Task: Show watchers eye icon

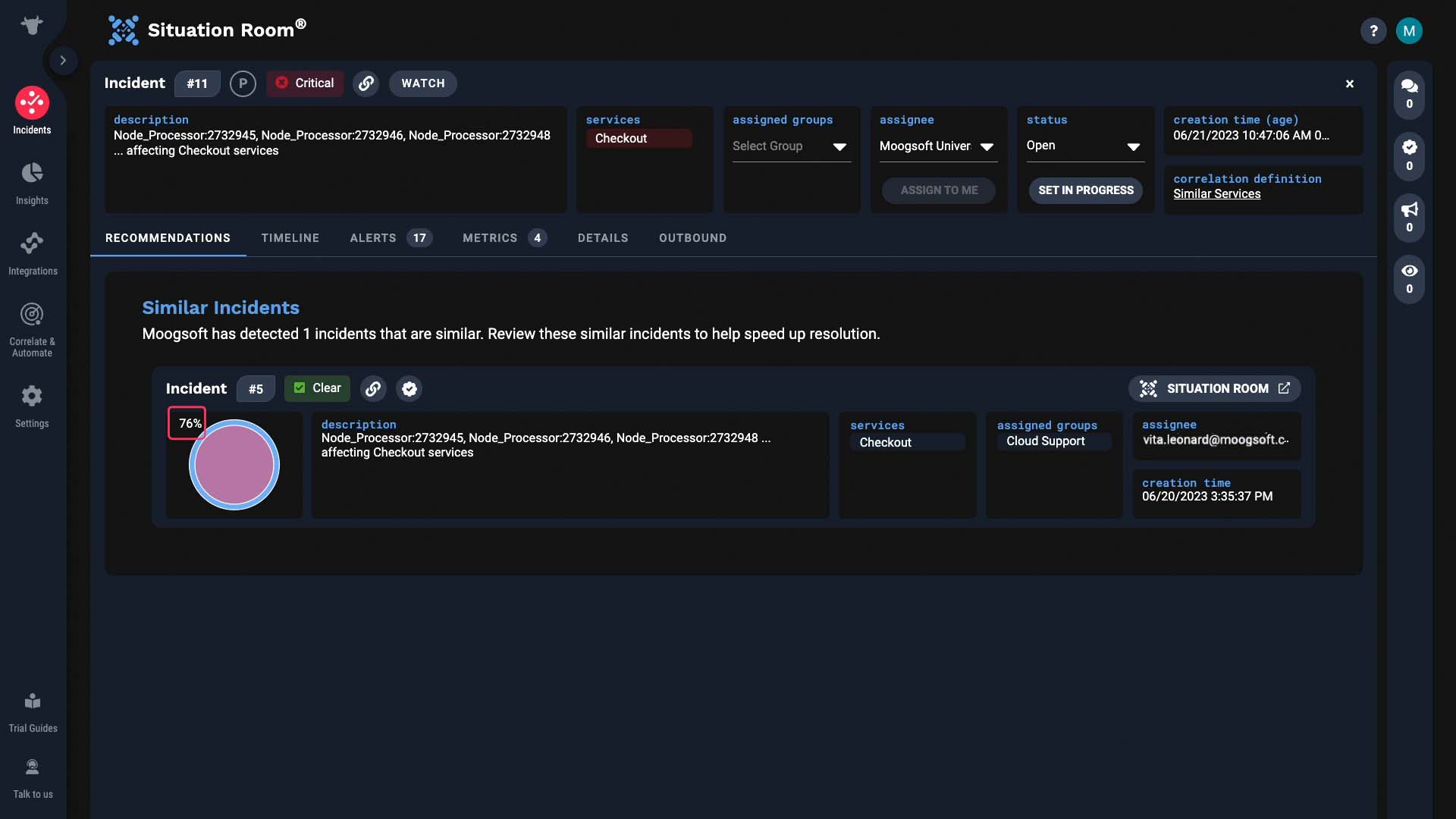Action: [x=1409, y=278]
